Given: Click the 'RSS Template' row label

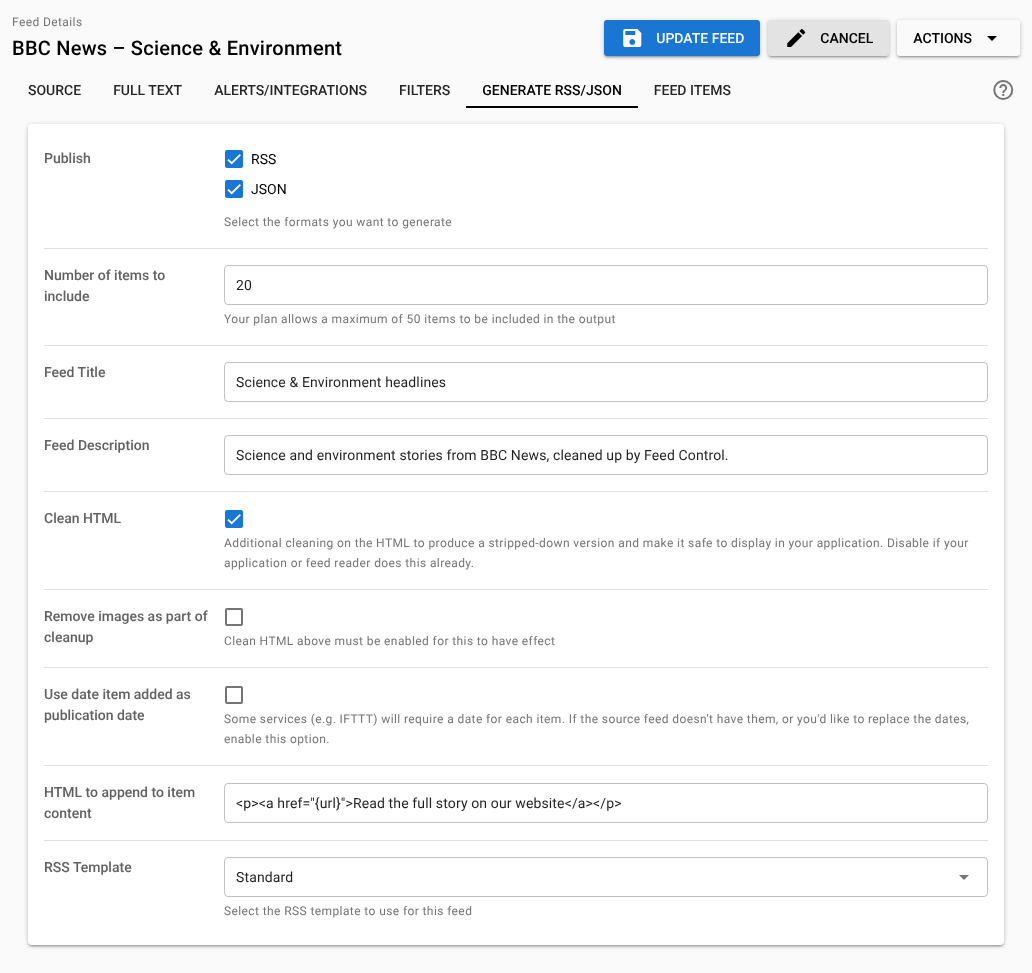Looking at the screenshot, I should pos(88,867).
